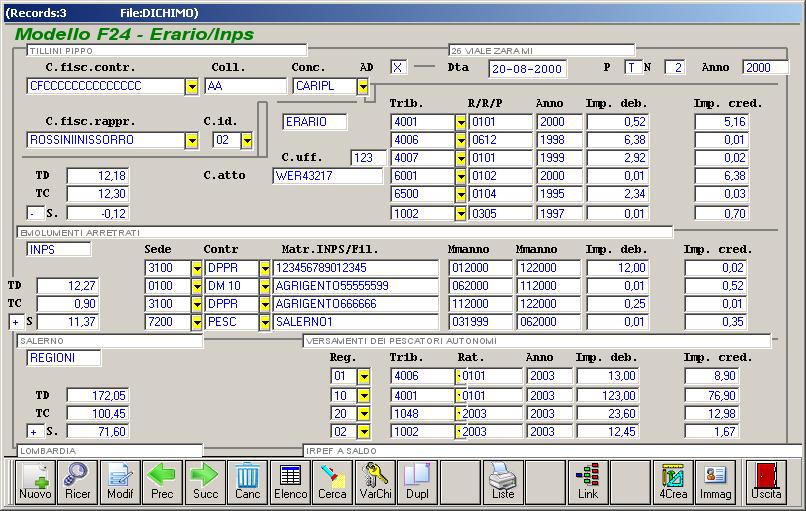The height and width of the screenshot is (511, 806).
Task: Open the Liste printer icon
Action: (503, 481)
